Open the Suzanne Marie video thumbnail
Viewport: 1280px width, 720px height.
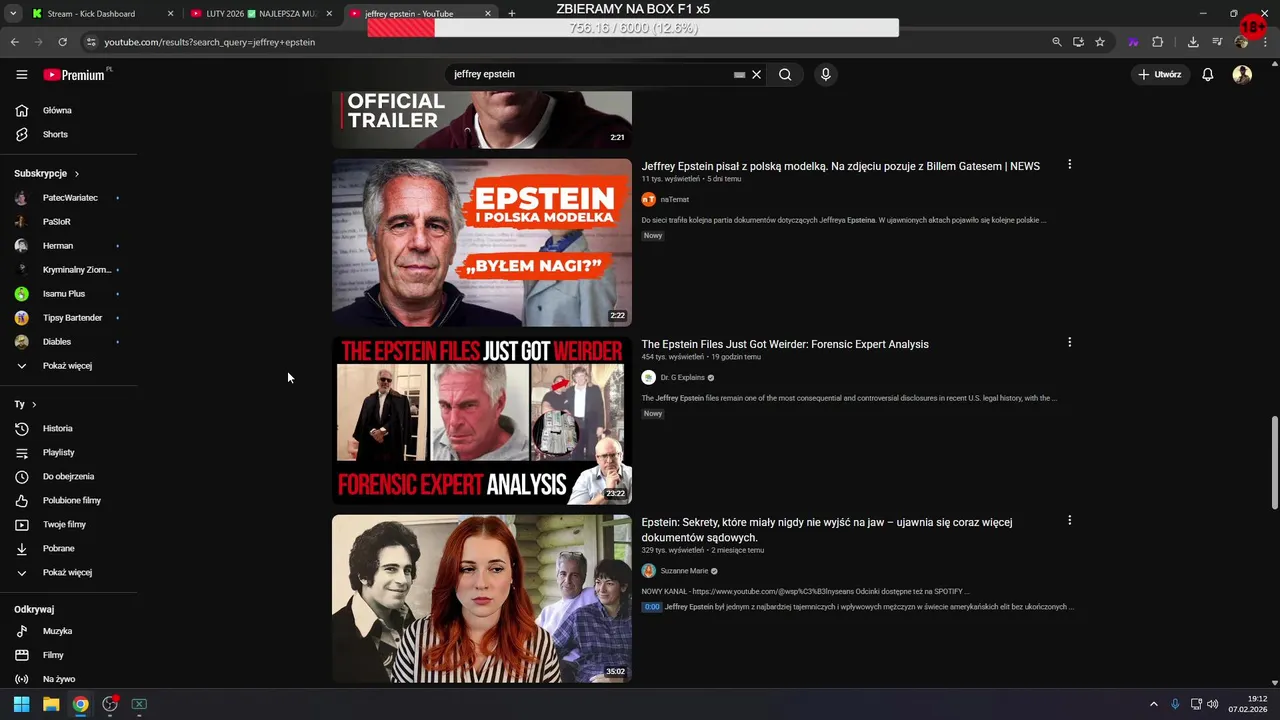[482, 598]
